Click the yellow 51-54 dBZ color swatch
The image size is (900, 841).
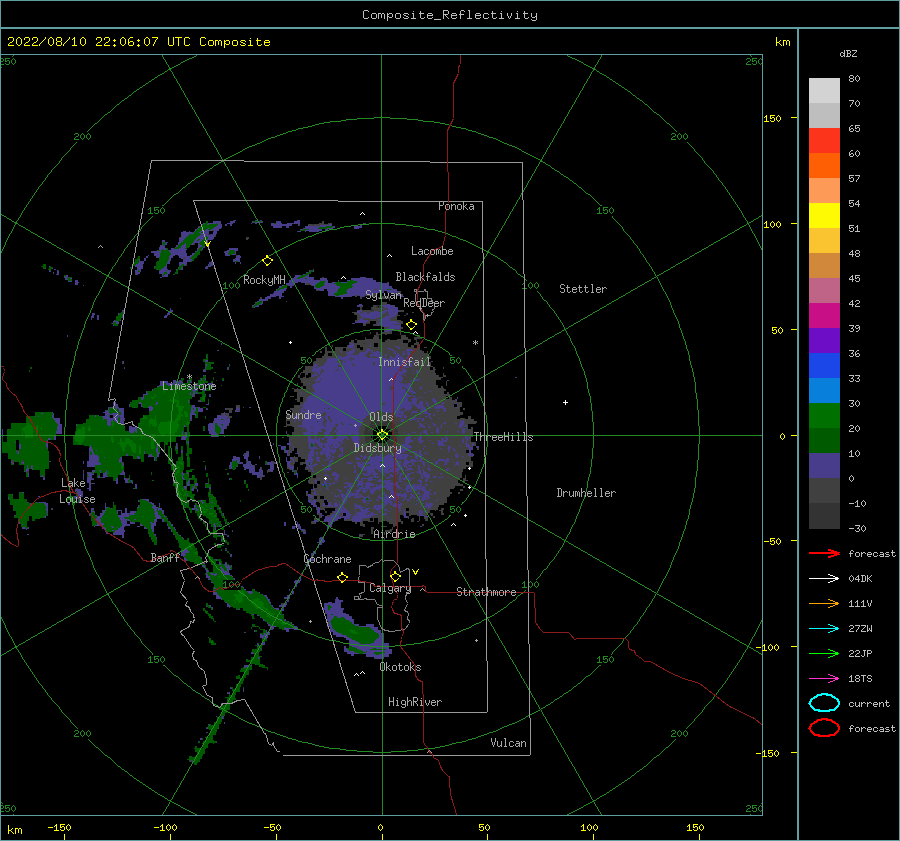click(x=824, y=216)
